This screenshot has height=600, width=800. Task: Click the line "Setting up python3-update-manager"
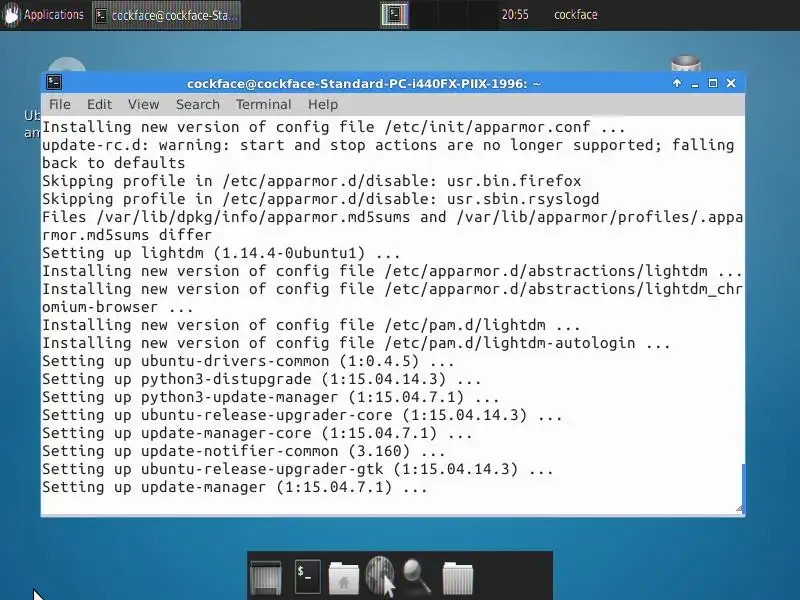pos(270,397)
